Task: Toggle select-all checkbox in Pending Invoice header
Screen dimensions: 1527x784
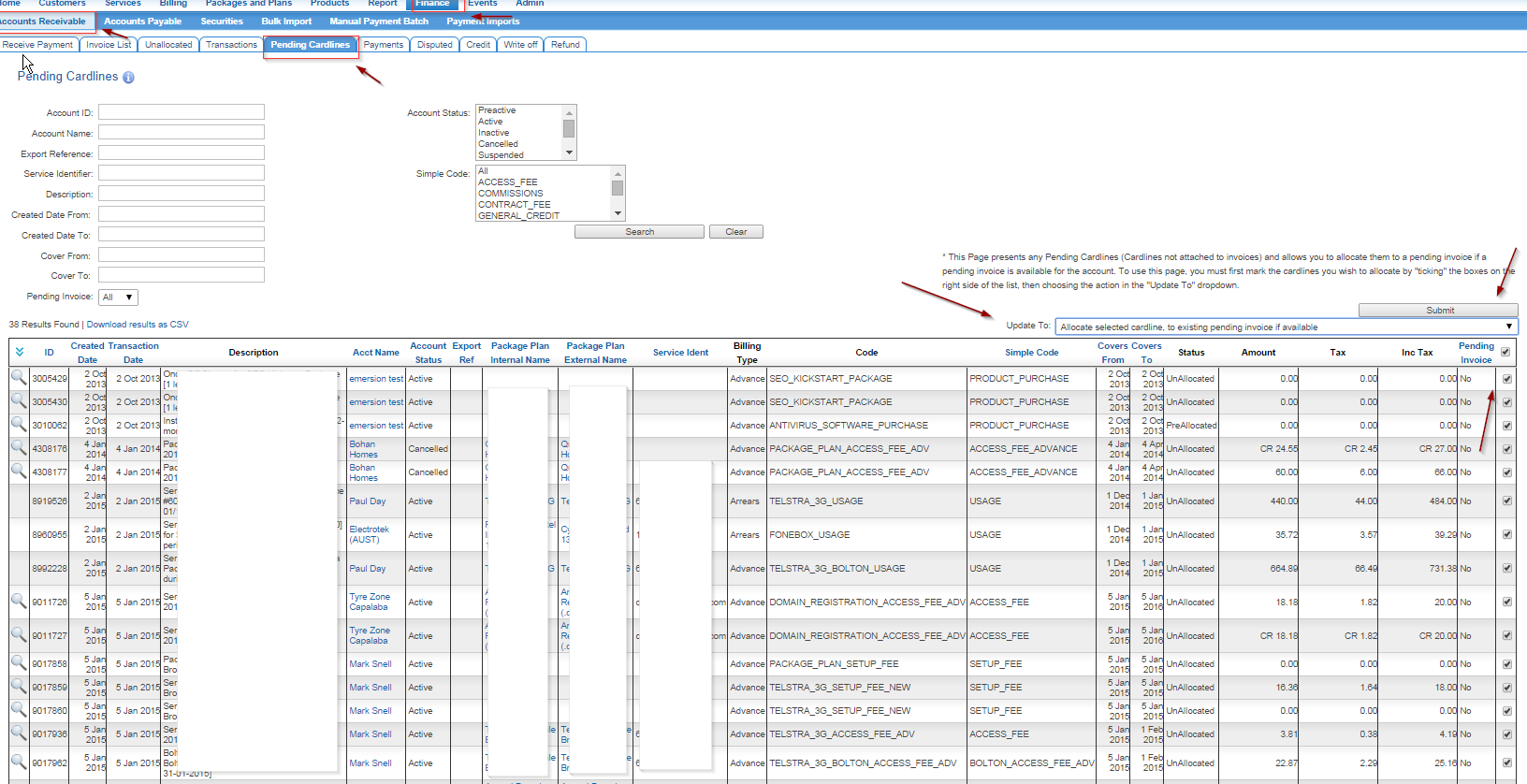Action: pos(1505,352)
